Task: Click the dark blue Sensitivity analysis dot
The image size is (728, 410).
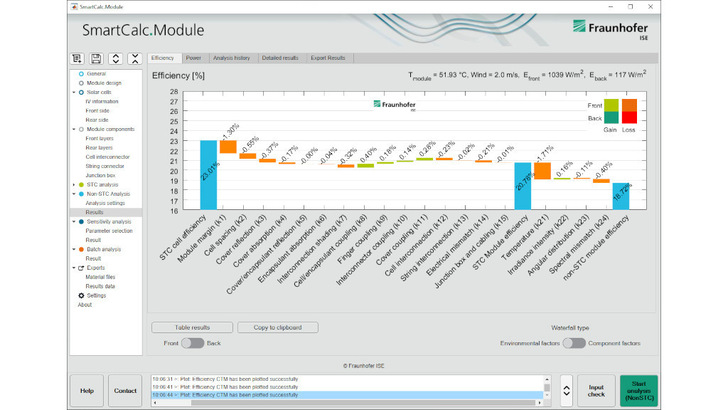Action: (x=81, y=222)
